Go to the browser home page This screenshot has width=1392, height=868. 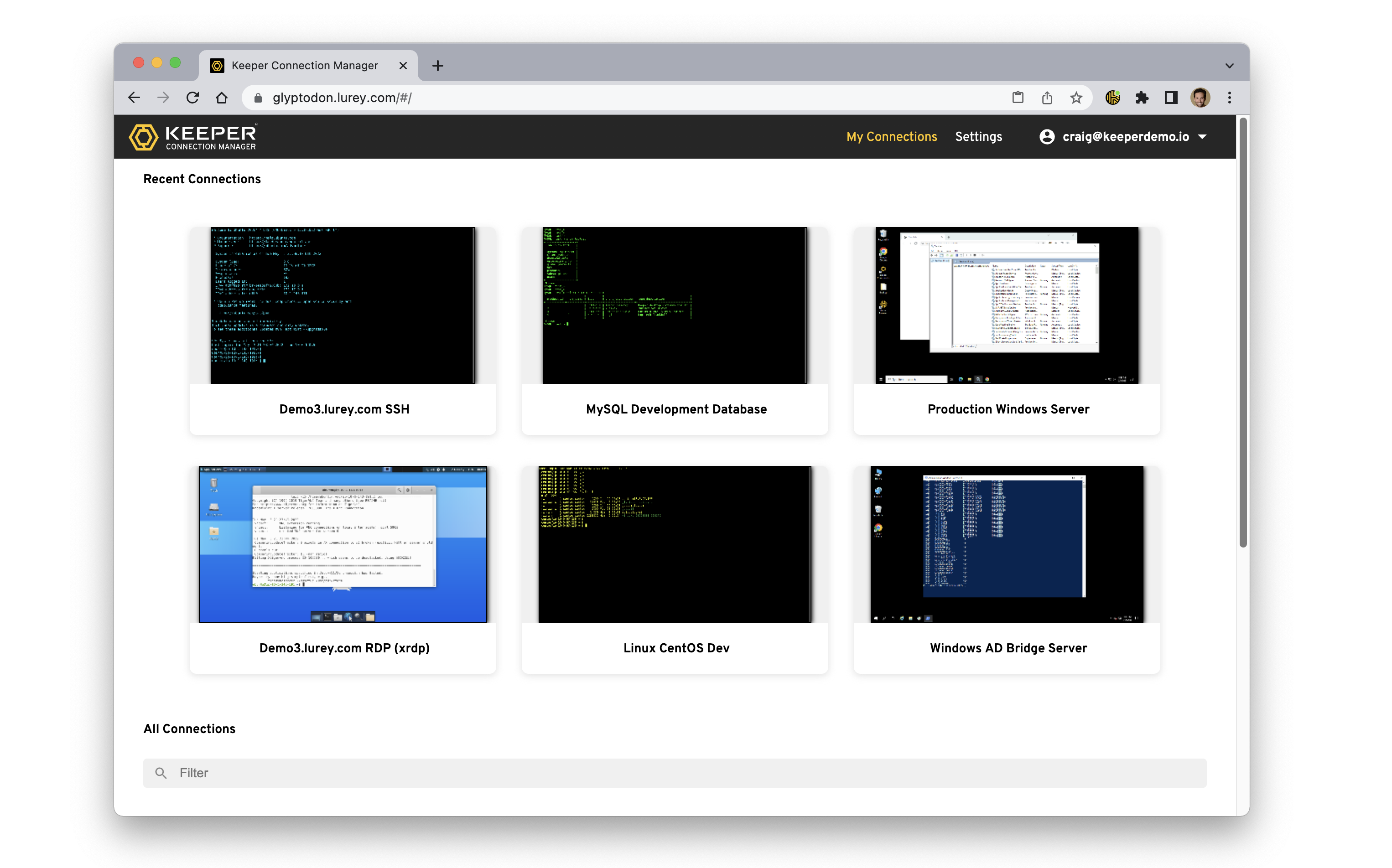click(x=222, y=98)
